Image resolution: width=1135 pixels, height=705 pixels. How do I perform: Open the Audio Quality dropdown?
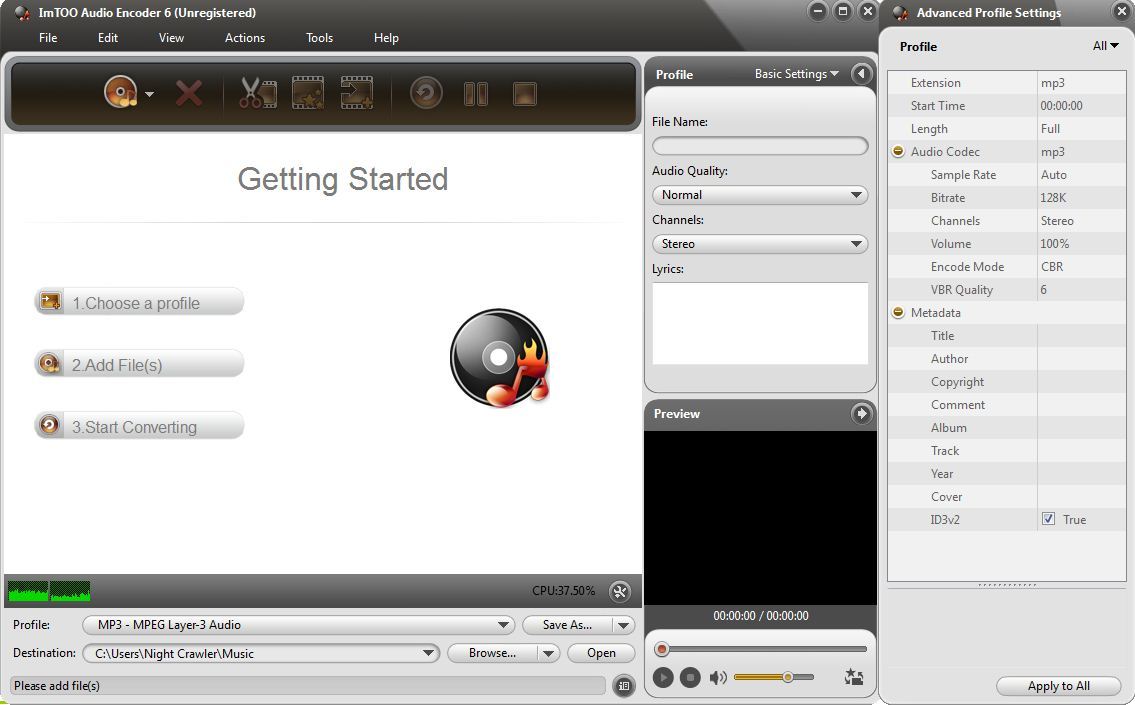pyautogui.click(x=760, y=195)
